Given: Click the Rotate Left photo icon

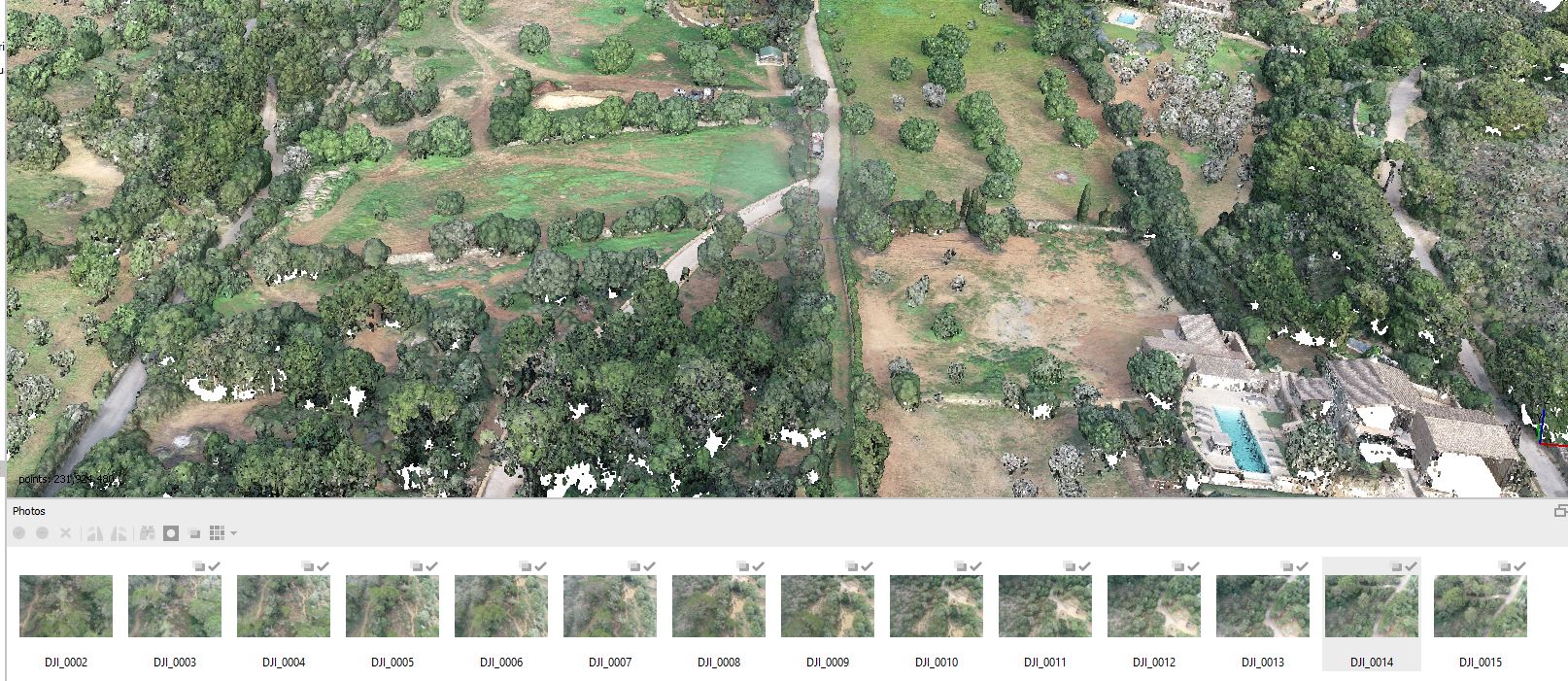Looking at the screenshot, I should click(95, 533).
